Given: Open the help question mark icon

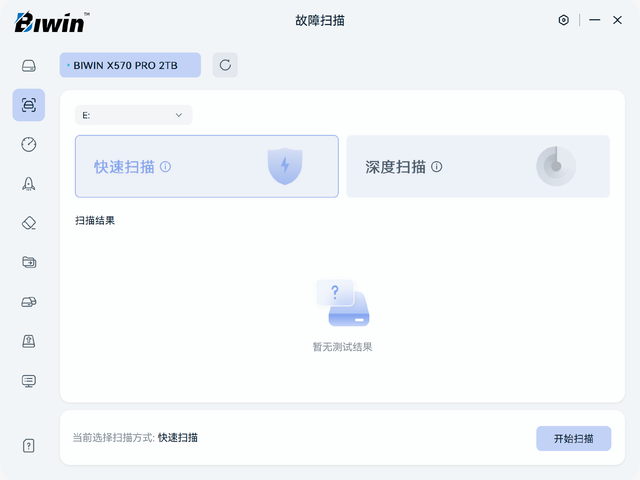Looking at the screenshot, I should pyautogui.click(x=29, y=446).
